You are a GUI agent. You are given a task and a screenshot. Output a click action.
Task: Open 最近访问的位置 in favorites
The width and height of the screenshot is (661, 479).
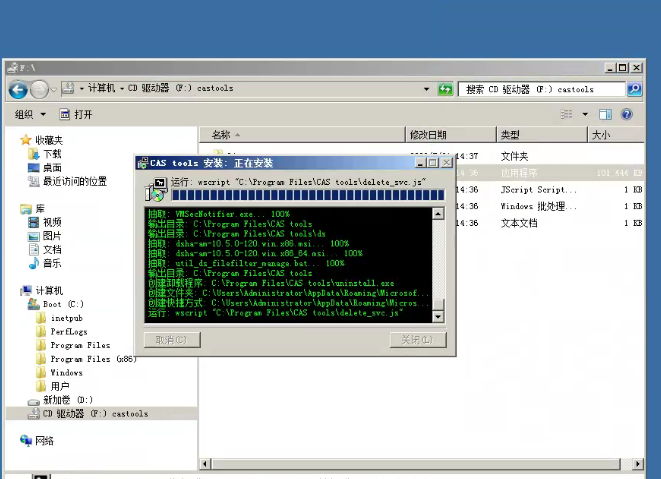point(74,181)
